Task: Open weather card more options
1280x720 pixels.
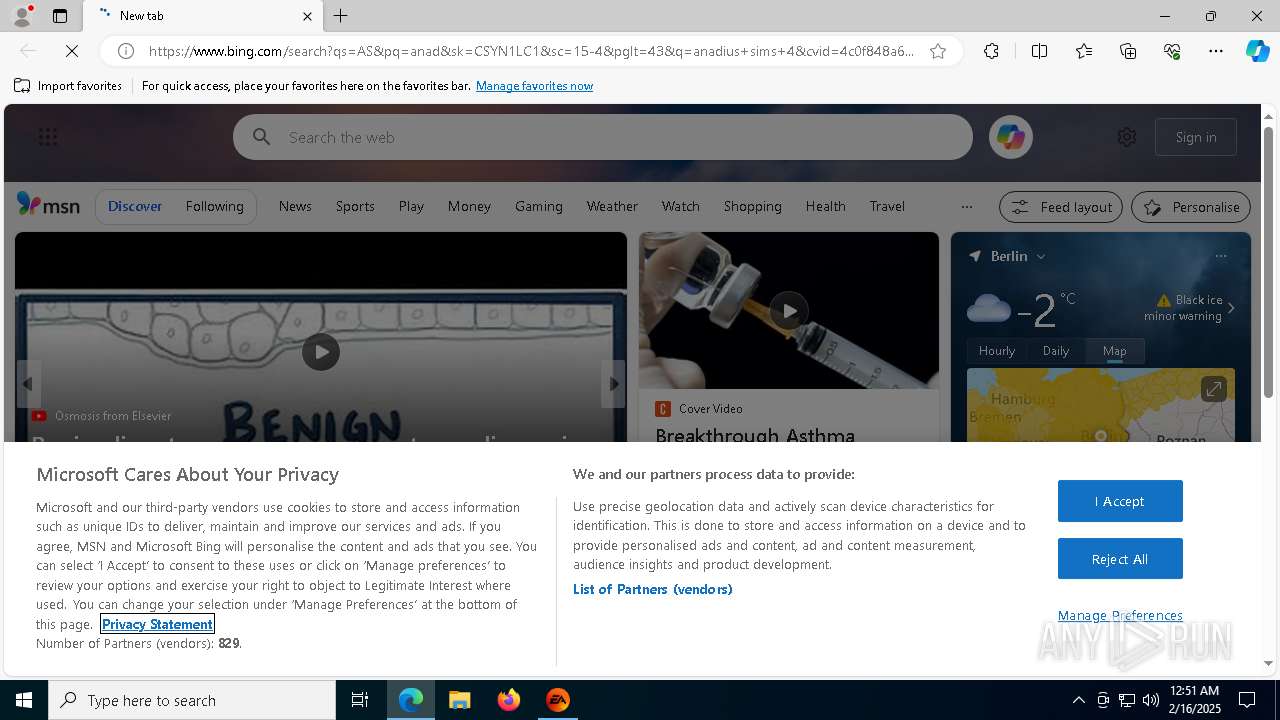Action: click(1221, 256)
